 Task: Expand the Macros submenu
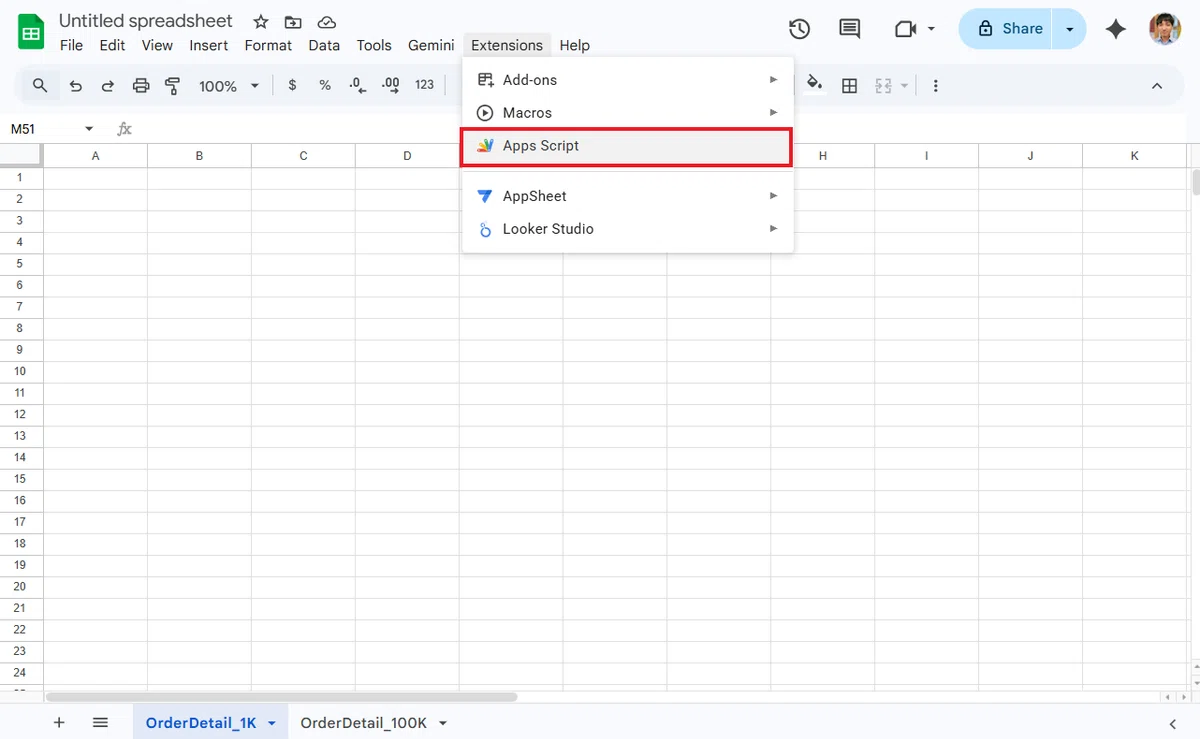pos(627,113)
